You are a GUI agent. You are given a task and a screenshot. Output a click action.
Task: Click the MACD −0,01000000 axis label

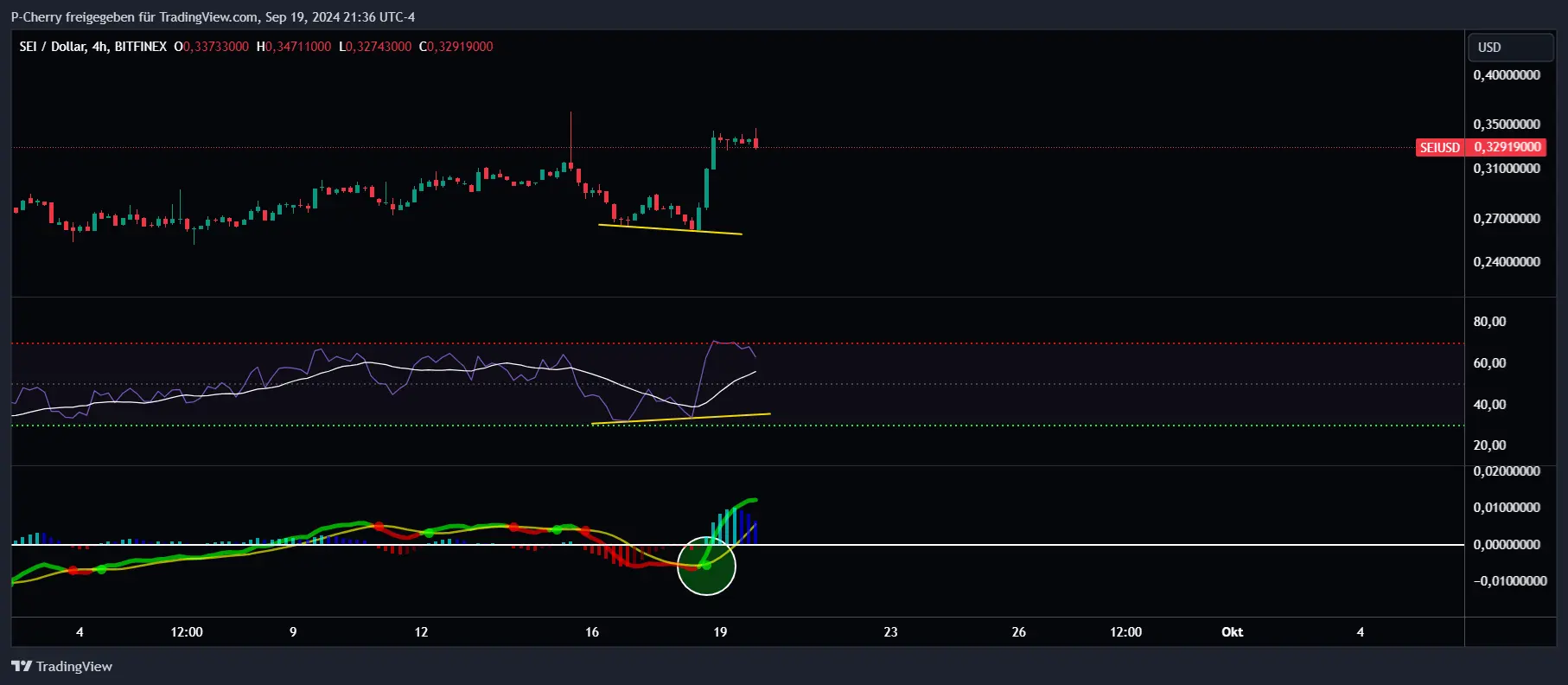pyautogui.click(x=1510, y=581)
